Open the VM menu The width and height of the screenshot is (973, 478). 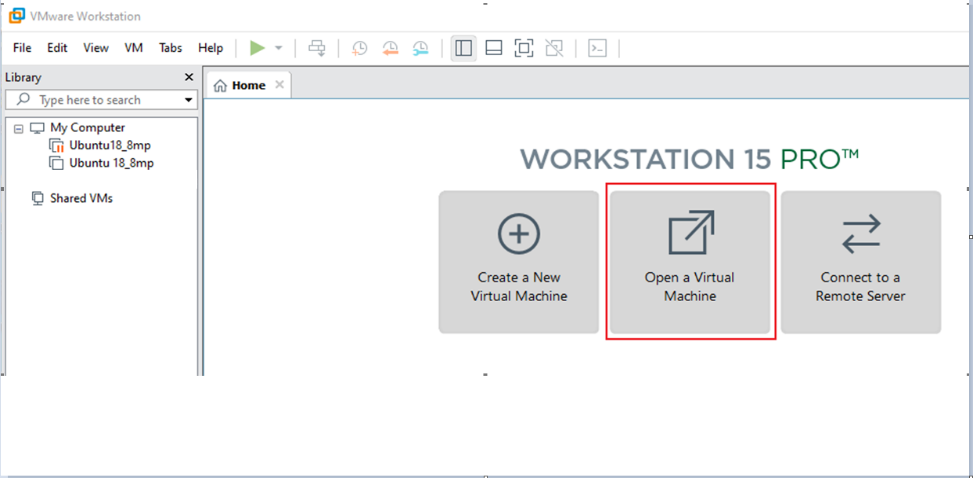[x=133, y=48]
